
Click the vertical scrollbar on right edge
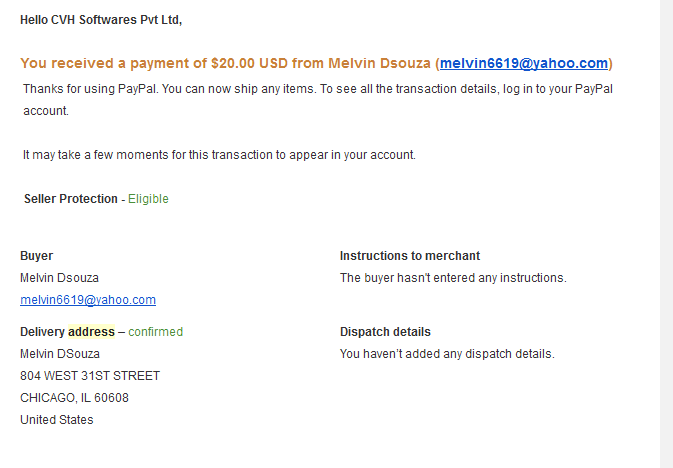[x=666, y=234]
